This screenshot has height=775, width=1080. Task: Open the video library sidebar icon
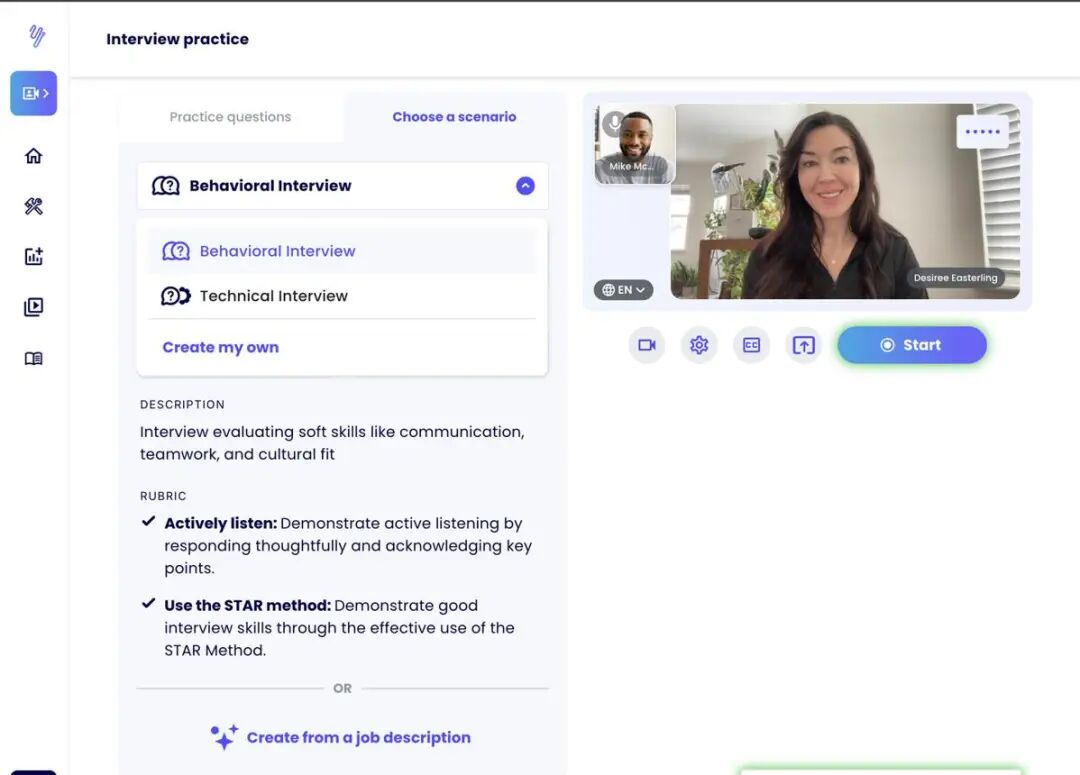[34, 307]
